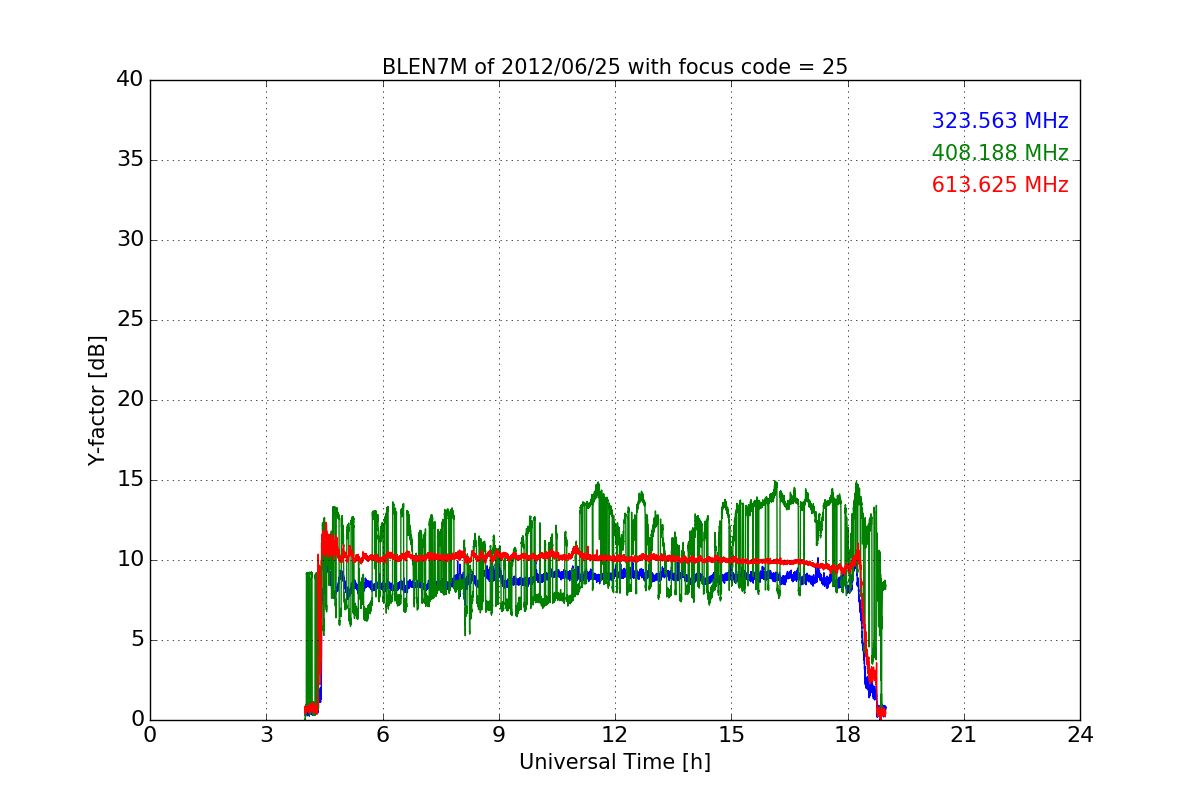Click the x-axis tick label 3
The height and width of the screenshot is (800, 1200).
[266, 734]
